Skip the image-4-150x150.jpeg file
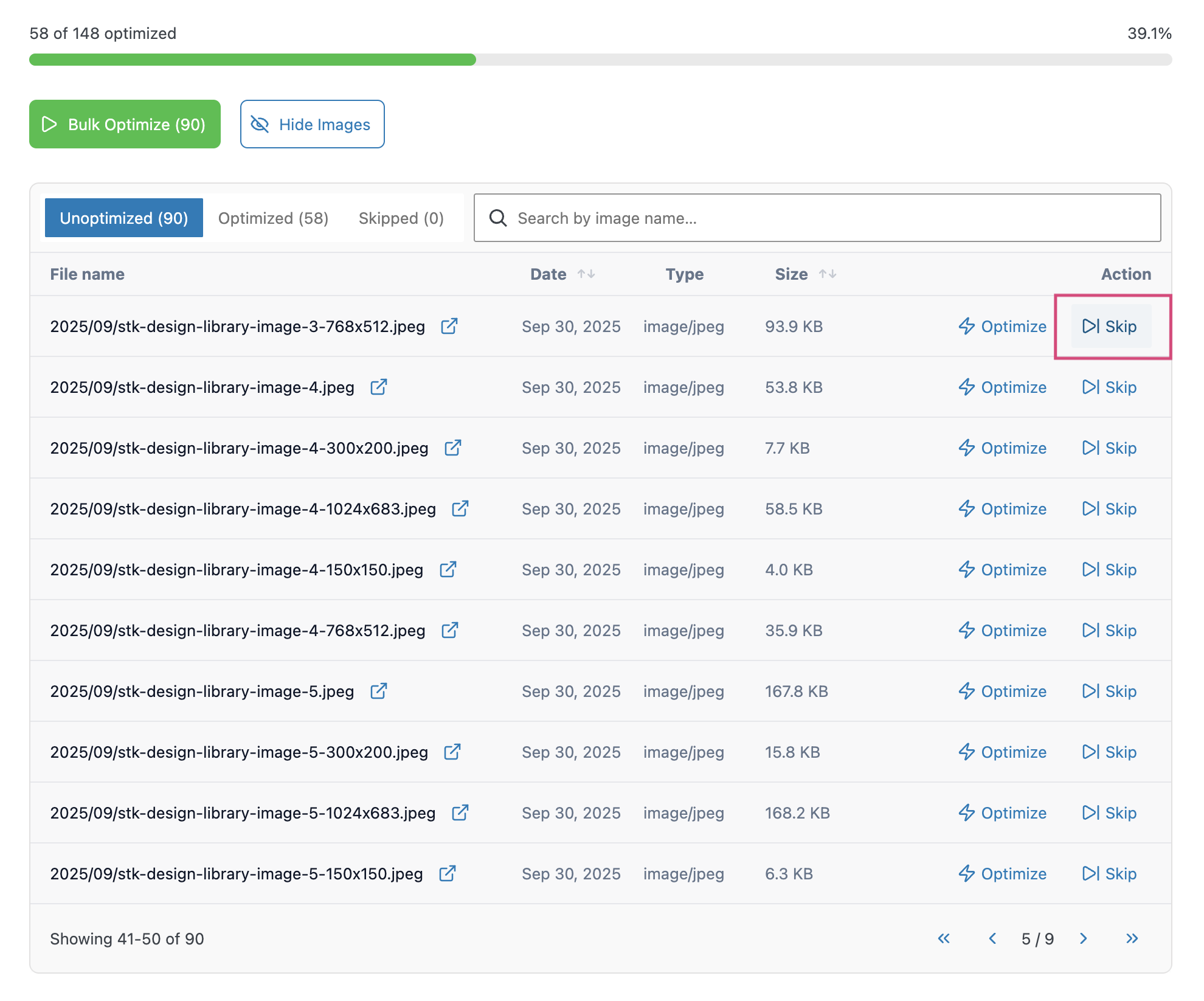Screen dimensions: 1204x1001 [1110, 570]
